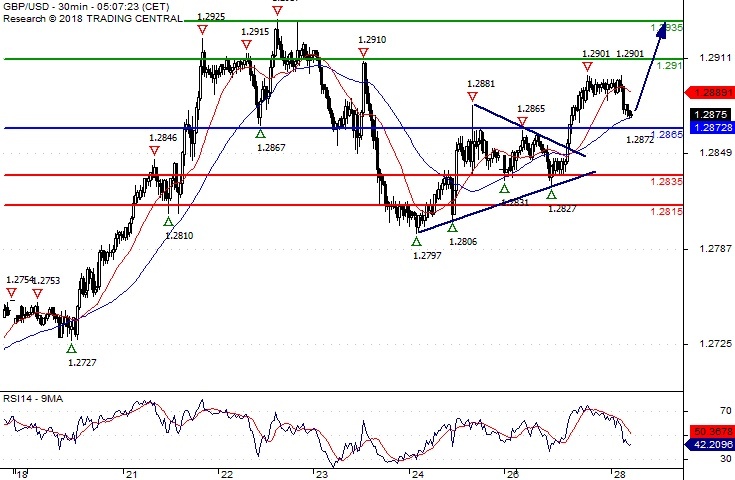Image resolution: width=735 pixels, height=480 pixels.
Task: Click date 26 on the time axis
Action: coord(513,474)
